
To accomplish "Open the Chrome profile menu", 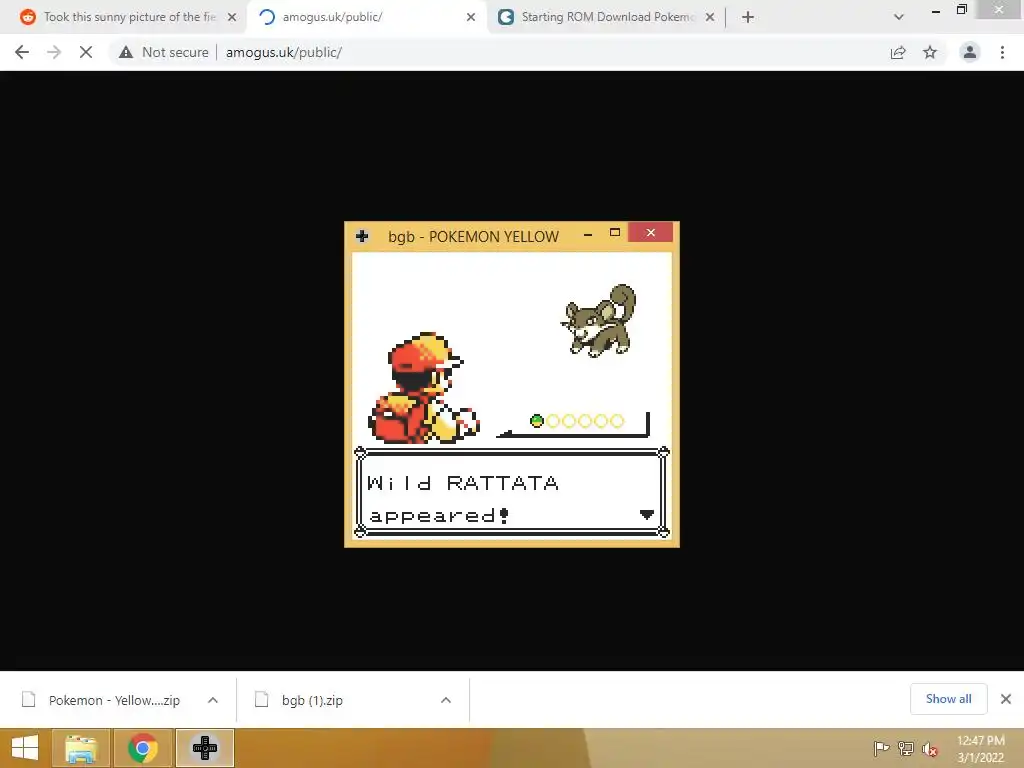I will click(x=970, y=52).
